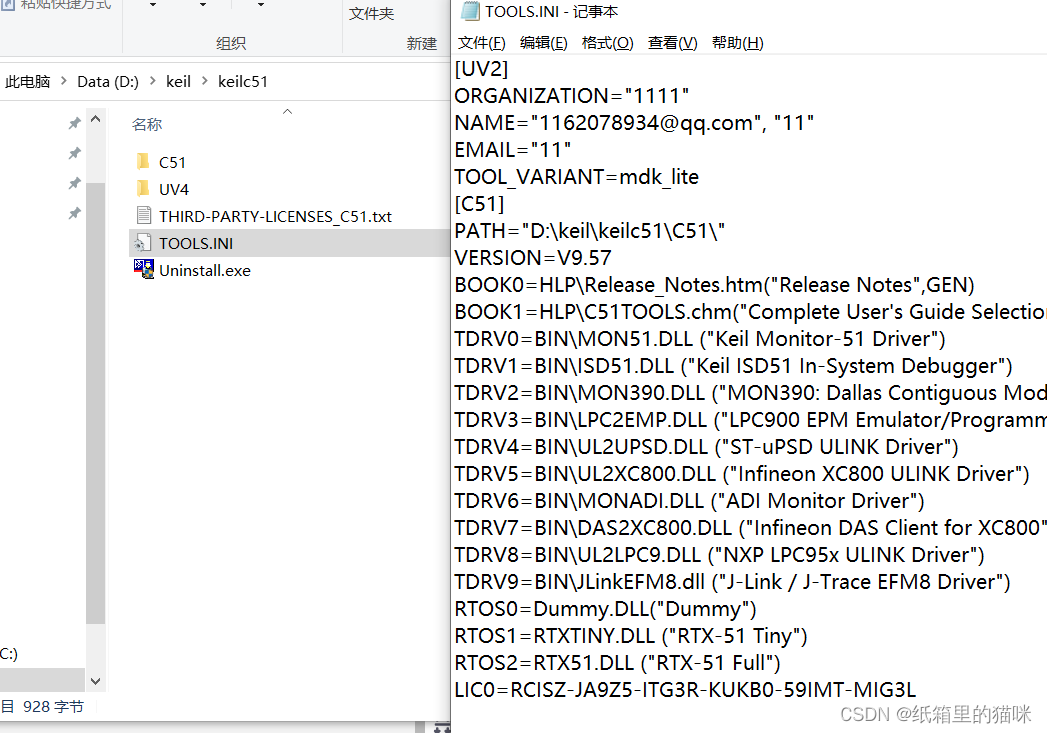Open Notepad 查看(V) menu
The width and height of the screenshot is (1047, 733).
[672, 43]
